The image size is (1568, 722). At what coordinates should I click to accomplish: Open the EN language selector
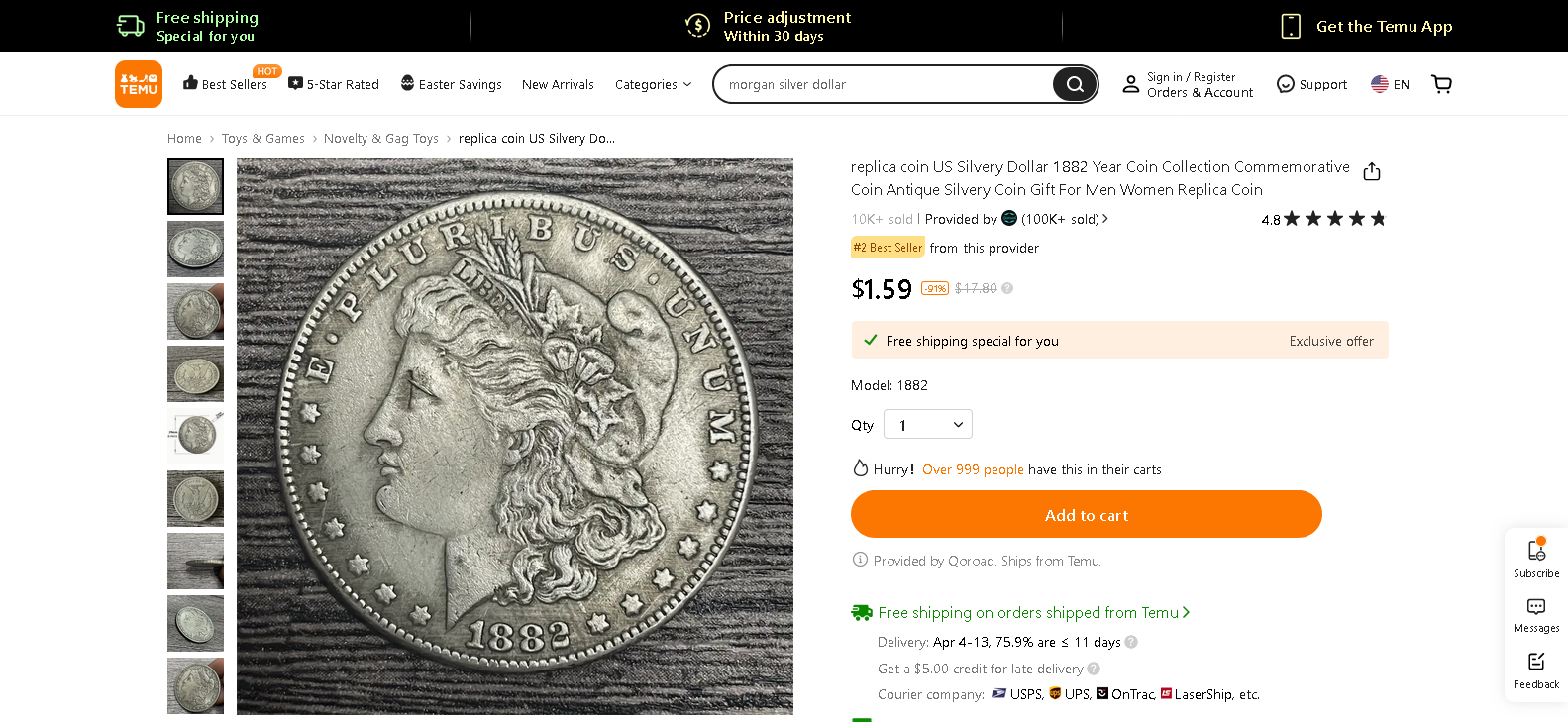coord(1390,84)
